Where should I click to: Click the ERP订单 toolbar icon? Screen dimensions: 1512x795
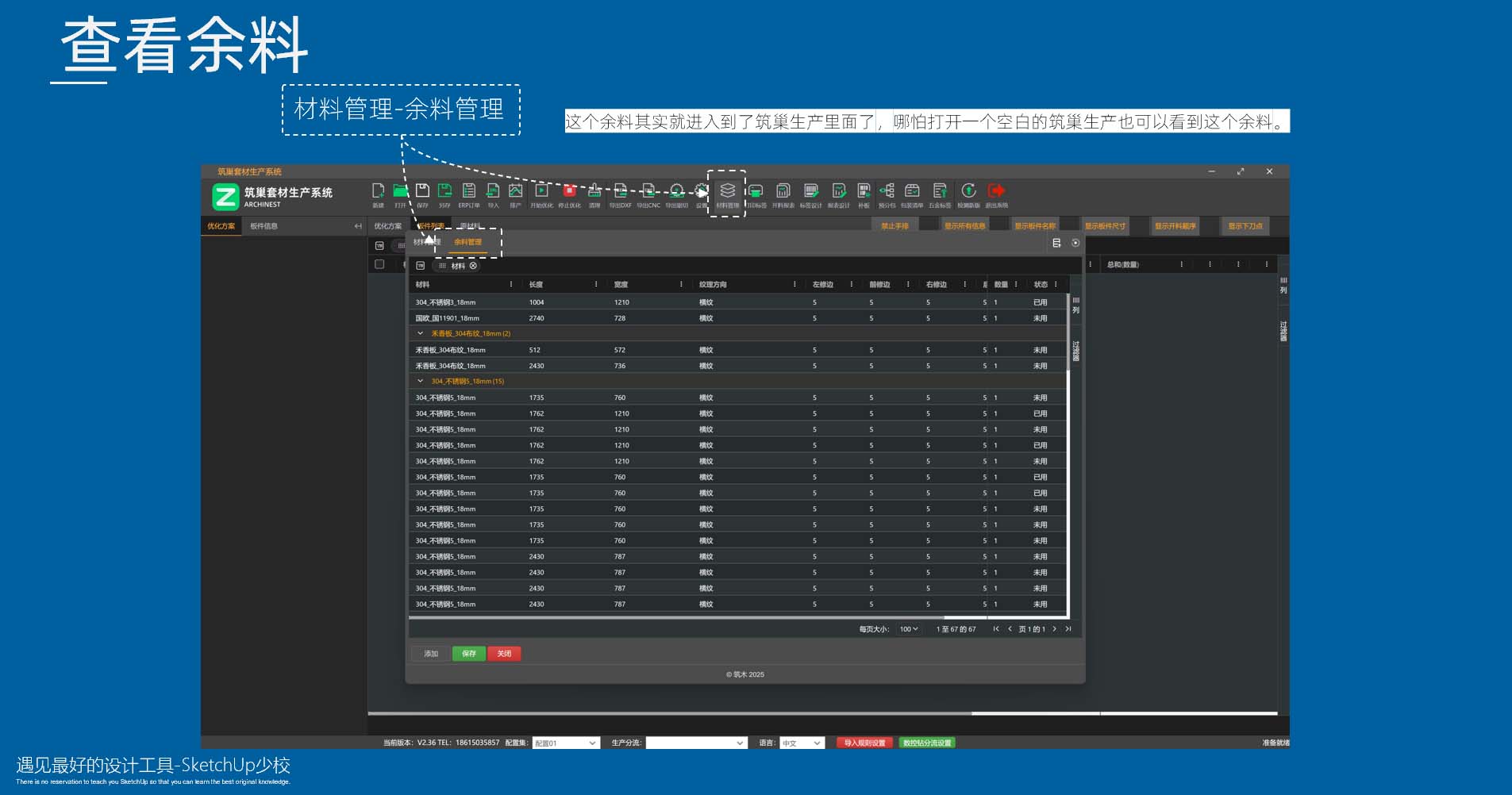[469, 193]
